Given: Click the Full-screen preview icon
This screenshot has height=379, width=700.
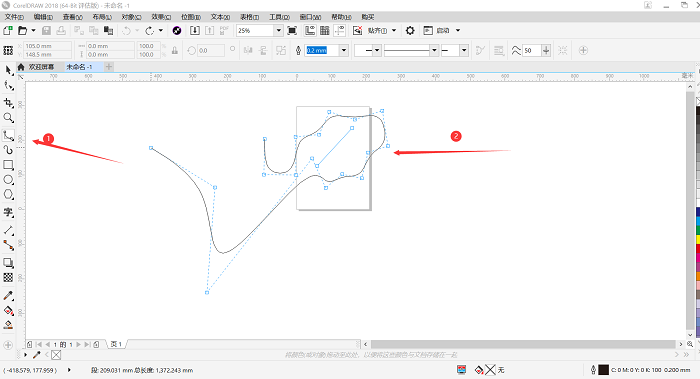Looking at the screenshot, I should pos(292,30).
